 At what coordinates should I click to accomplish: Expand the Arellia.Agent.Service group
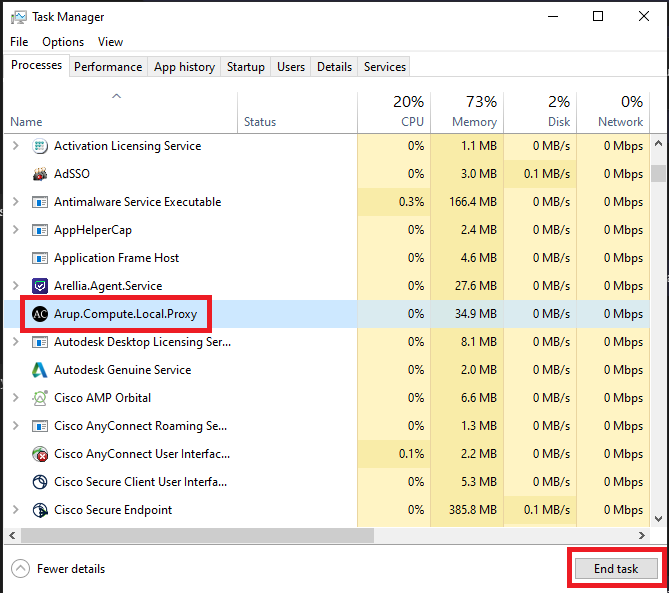click(x=16, y=286)
